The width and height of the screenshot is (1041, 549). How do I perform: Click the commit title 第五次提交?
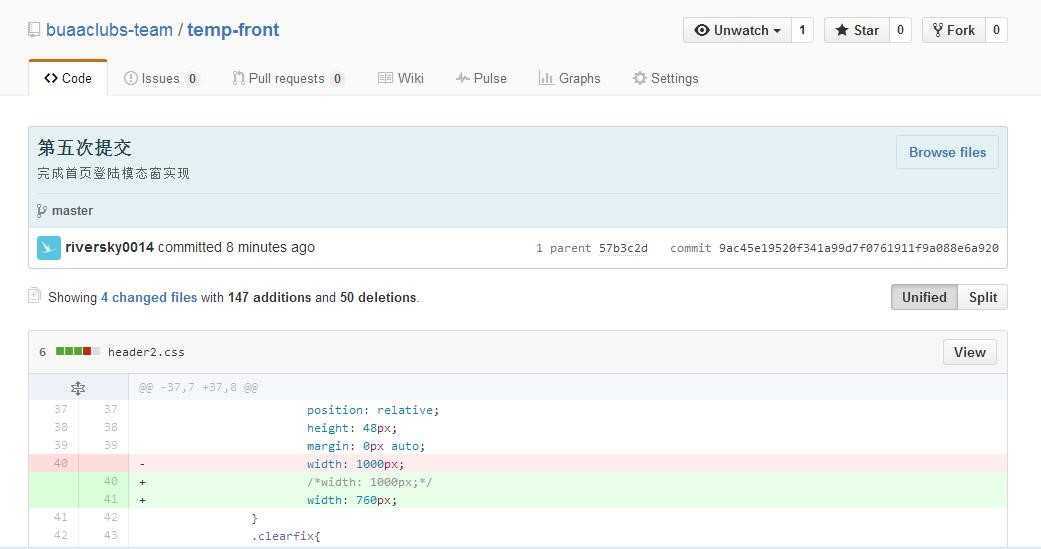[x=84, y=147]
